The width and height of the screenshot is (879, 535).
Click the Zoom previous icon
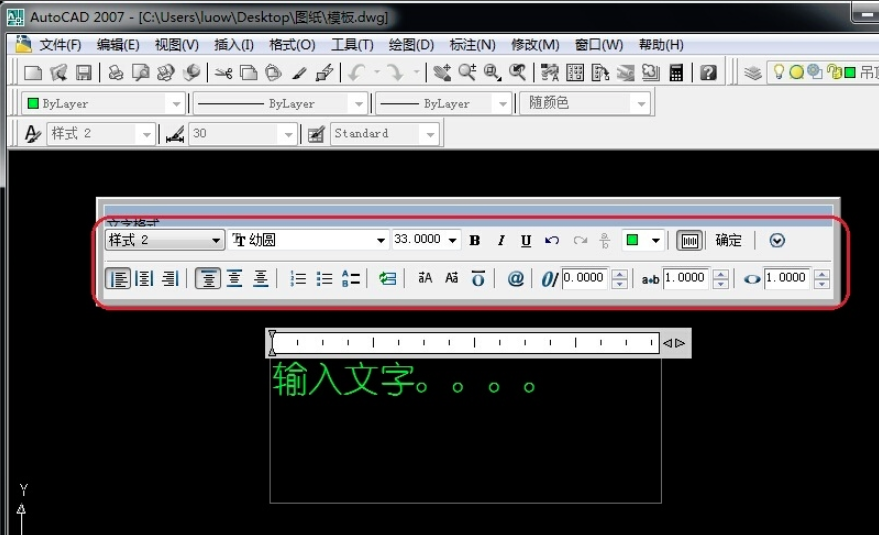[517, 72]
